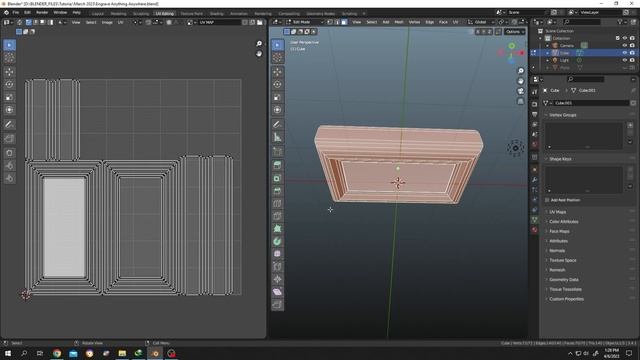The height and width of the screenshot is (360, 640).
Task: Open the Object Data properties tab icon
Action: (x=535, y=220)
